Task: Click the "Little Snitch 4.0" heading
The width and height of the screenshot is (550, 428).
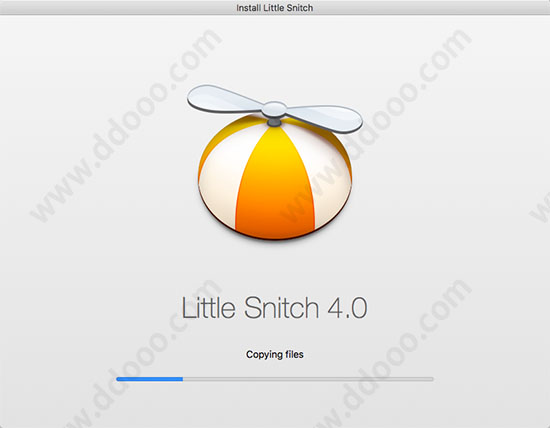Action: pos(274,308)
